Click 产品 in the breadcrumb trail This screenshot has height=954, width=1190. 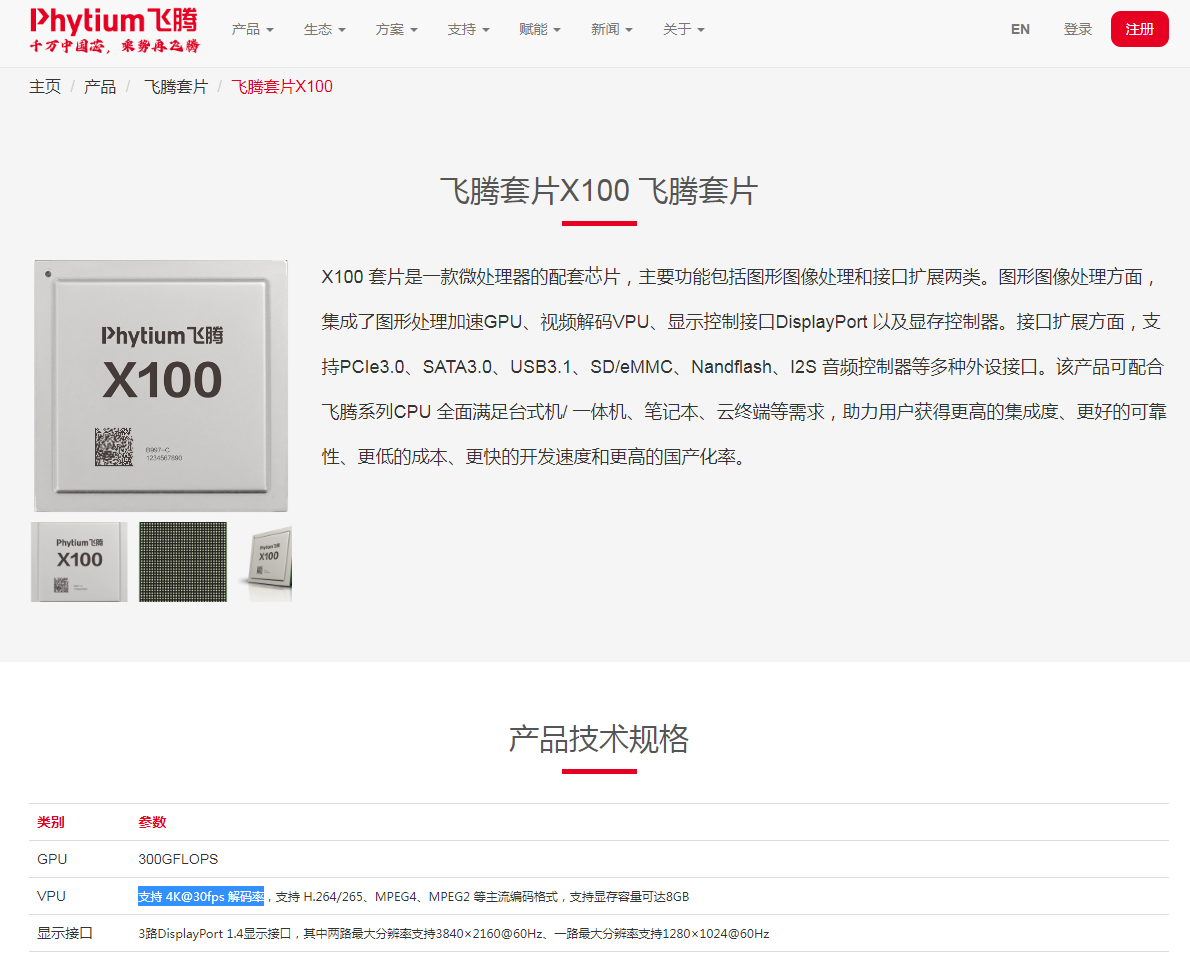coord(100,87)
